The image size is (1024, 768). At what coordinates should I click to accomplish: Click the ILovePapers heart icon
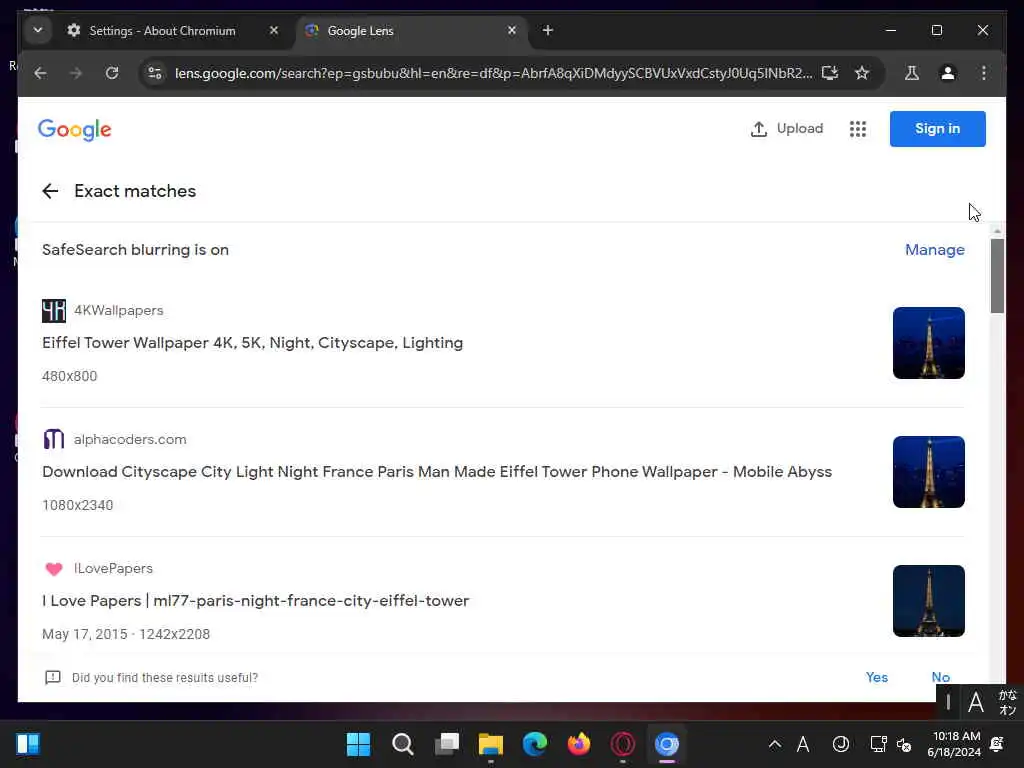54,569
